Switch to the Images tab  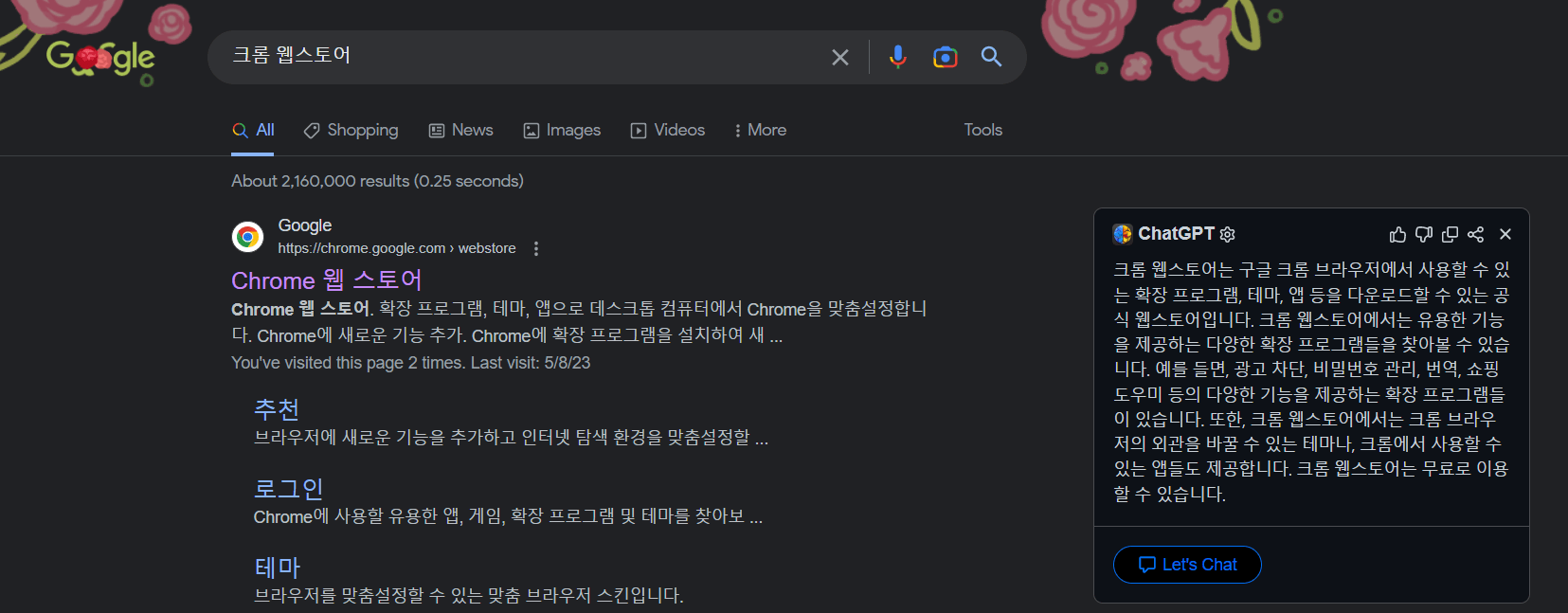(x=562, y=131)
